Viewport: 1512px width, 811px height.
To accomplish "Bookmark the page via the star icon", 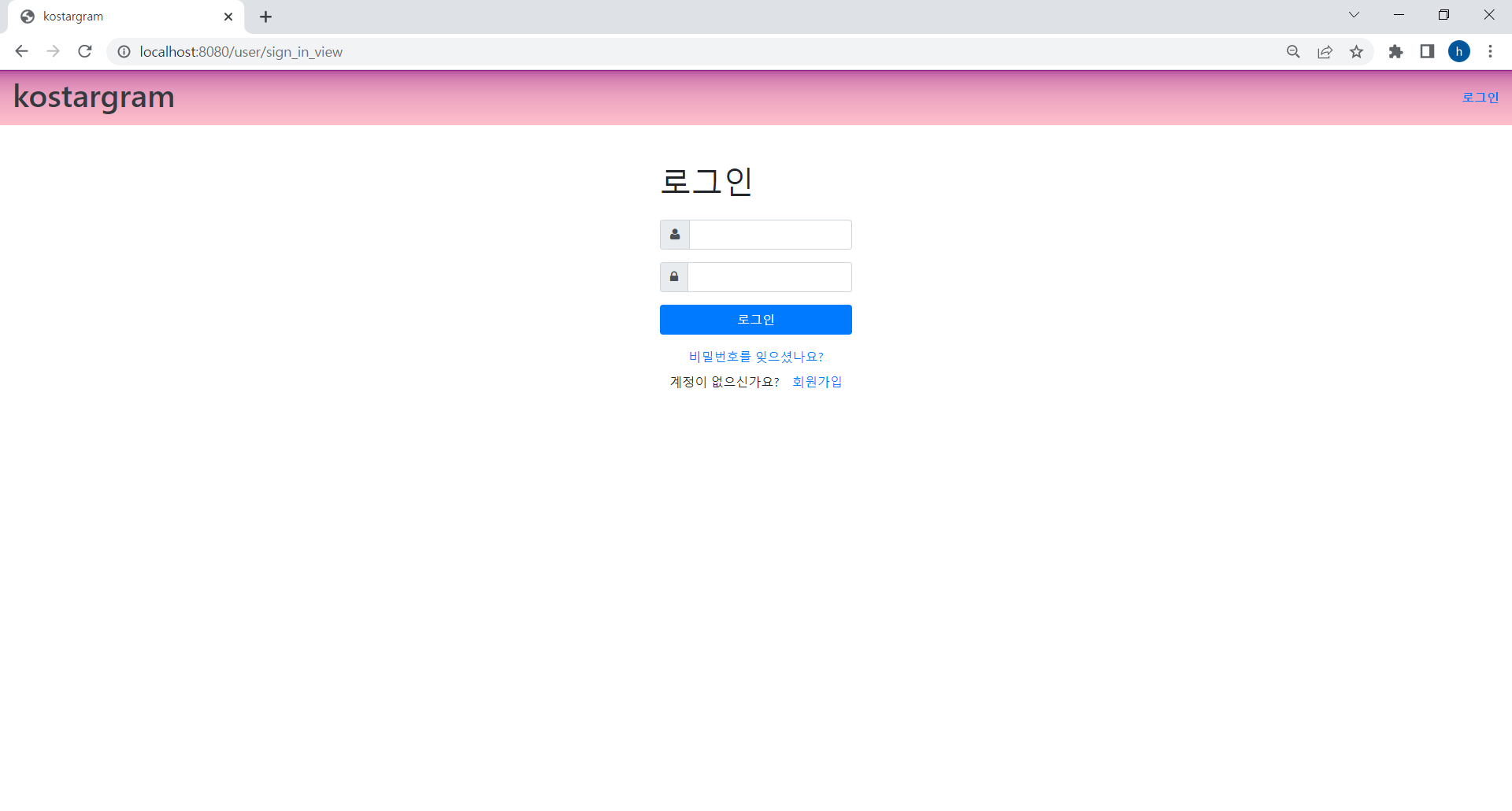I will tap(1356, 51).
